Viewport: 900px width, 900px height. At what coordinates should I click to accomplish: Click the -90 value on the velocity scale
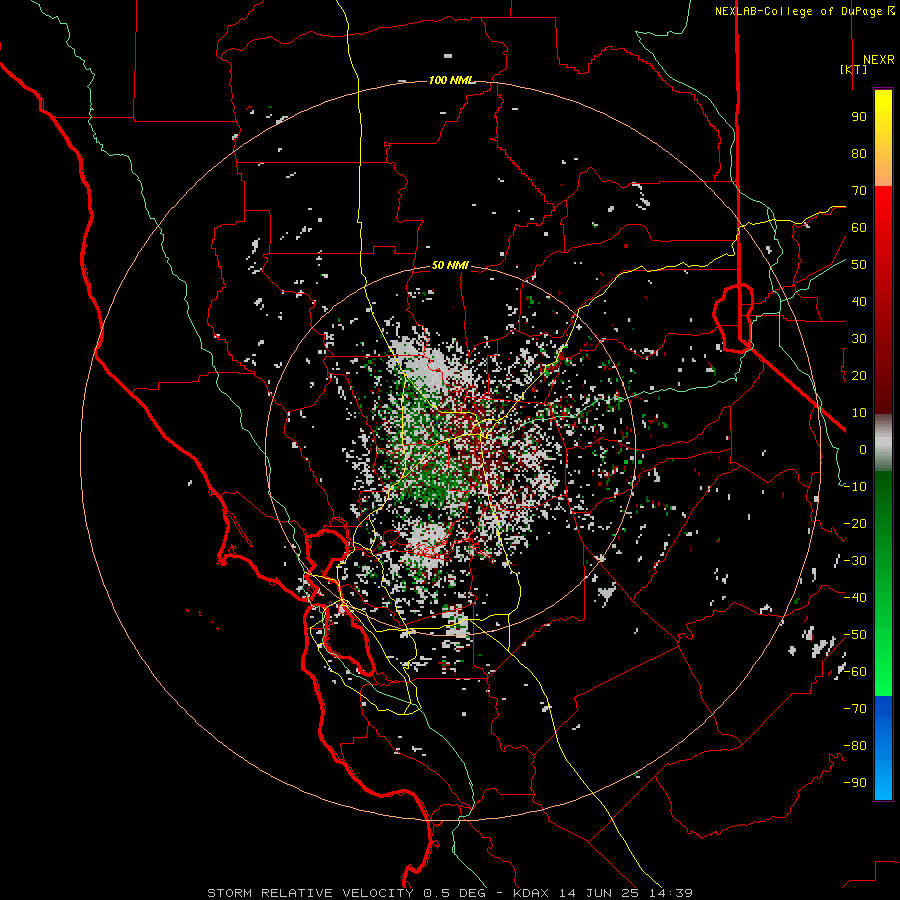pos(855,783)
